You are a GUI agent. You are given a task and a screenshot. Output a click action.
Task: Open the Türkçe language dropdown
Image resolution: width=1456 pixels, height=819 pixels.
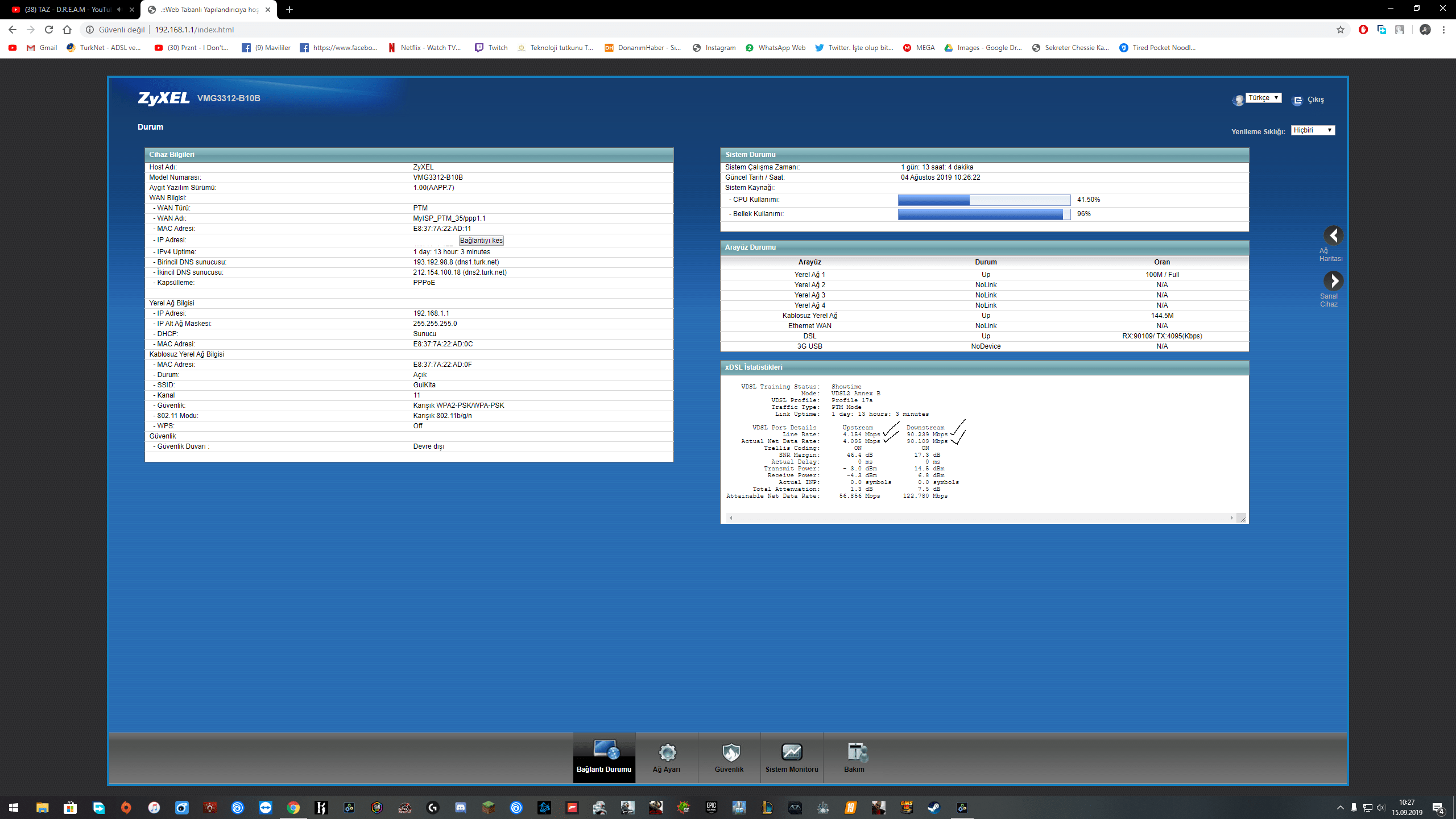click(x=1263, y=98)
